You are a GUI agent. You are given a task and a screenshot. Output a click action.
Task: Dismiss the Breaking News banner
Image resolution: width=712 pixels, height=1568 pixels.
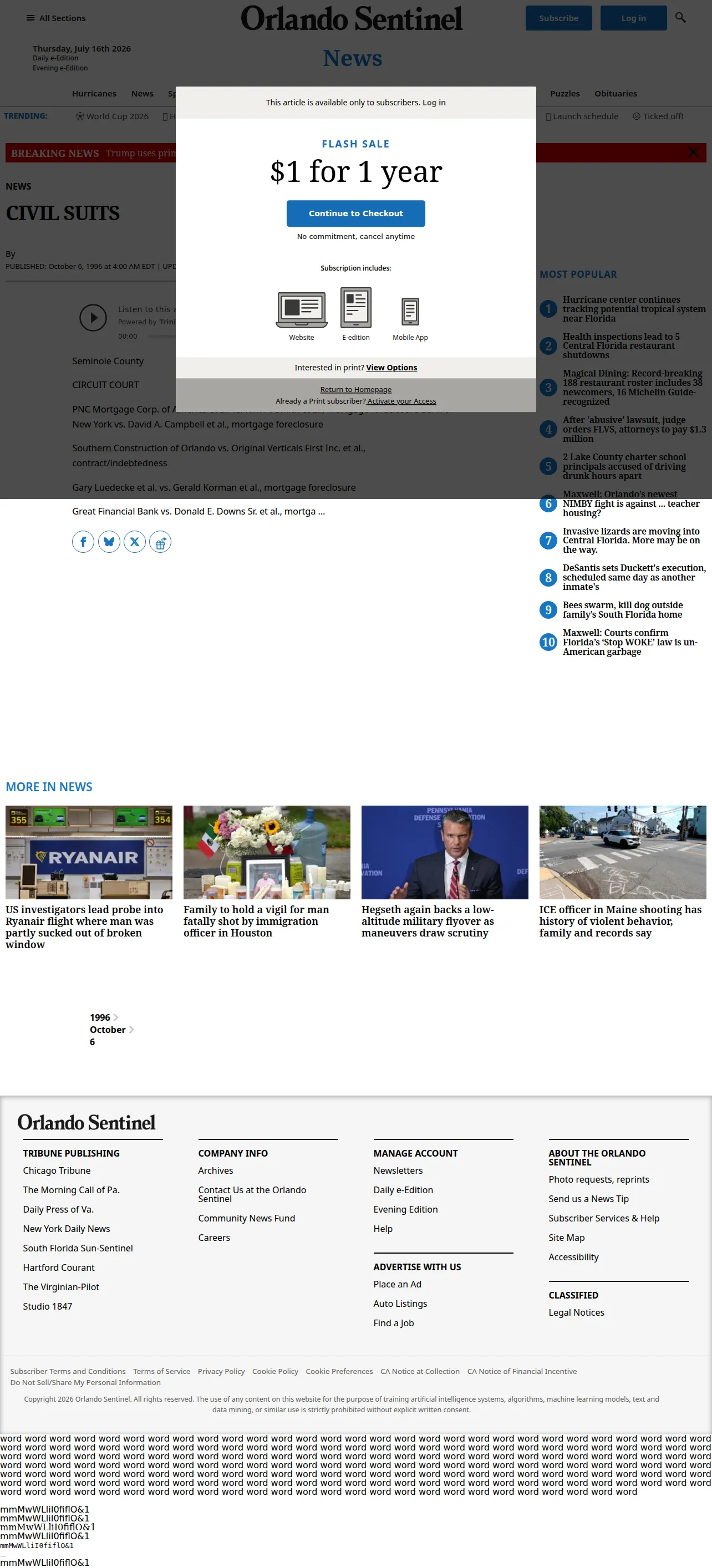pos(693,152)
